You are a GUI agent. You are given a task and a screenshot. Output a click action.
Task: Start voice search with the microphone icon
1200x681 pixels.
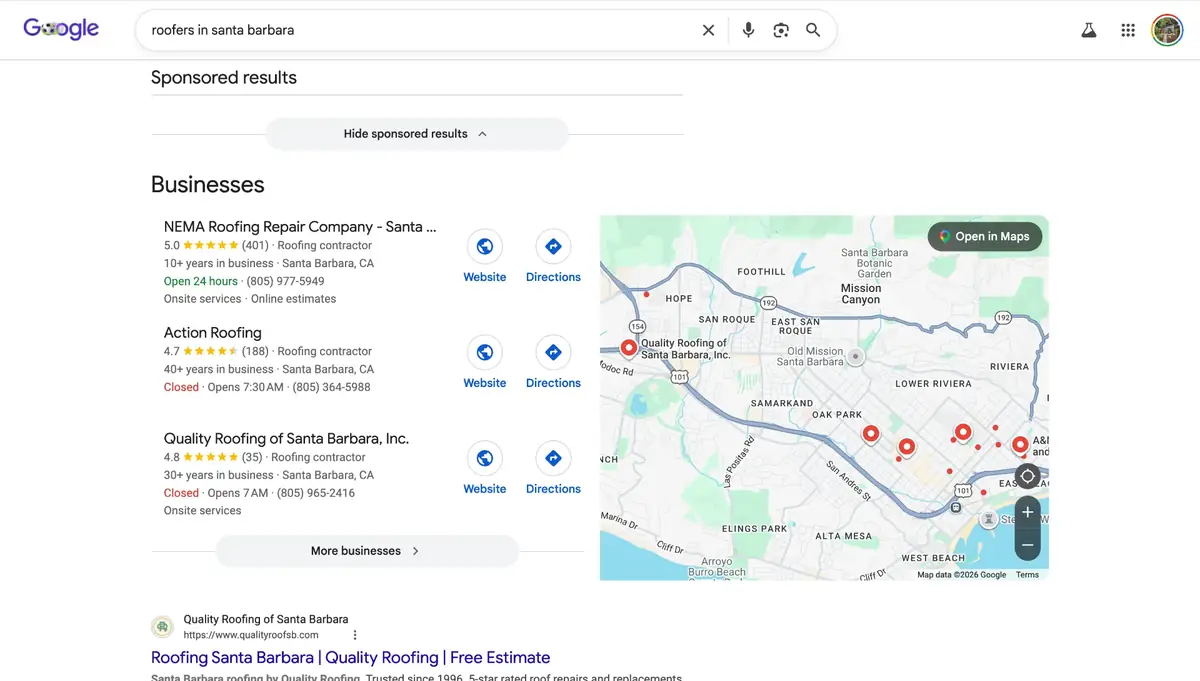(x=748, y=30)
